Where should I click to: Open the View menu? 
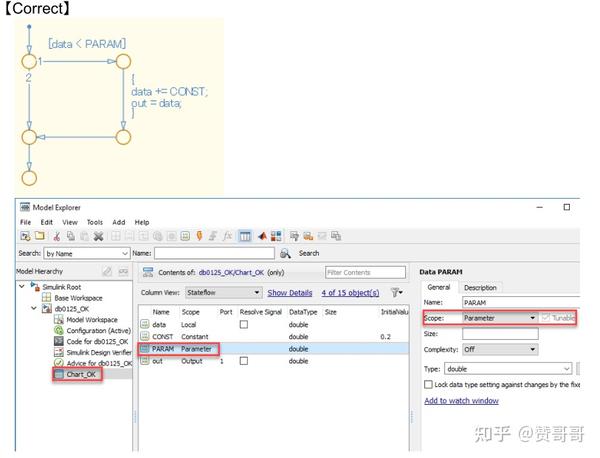(70, 222)
